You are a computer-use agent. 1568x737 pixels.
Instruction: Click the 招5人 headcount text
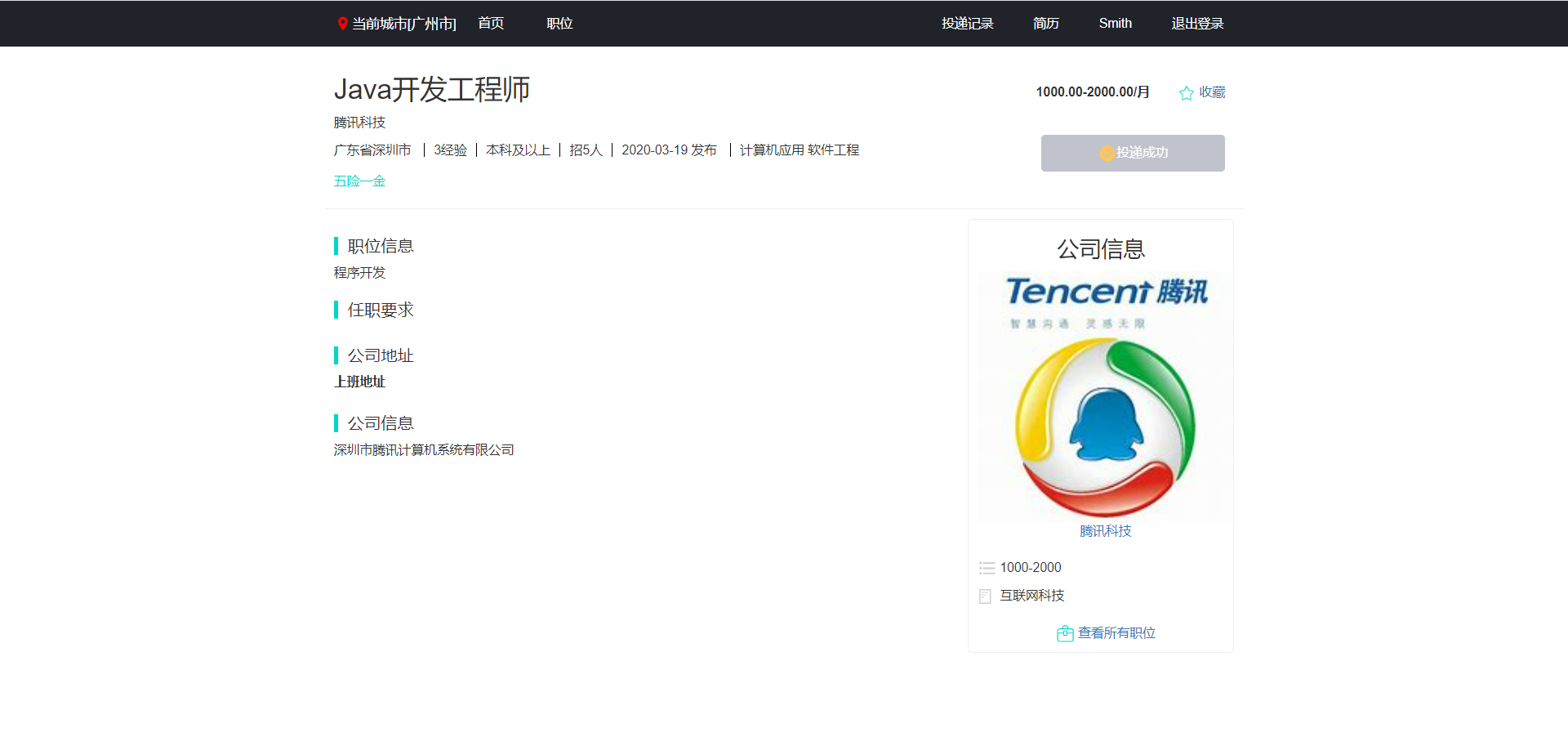586,150
